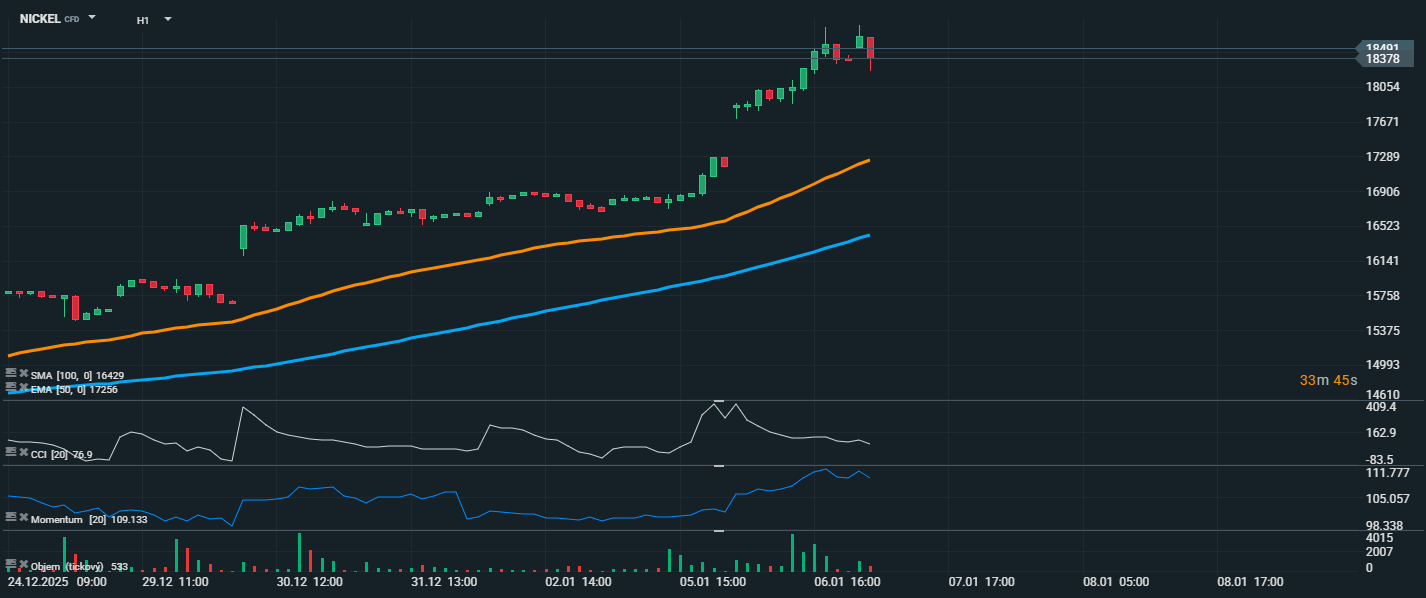Remove the CCI indicator with its X
The height and width of the screenshot is (598, 1426).
click(23, 452)
